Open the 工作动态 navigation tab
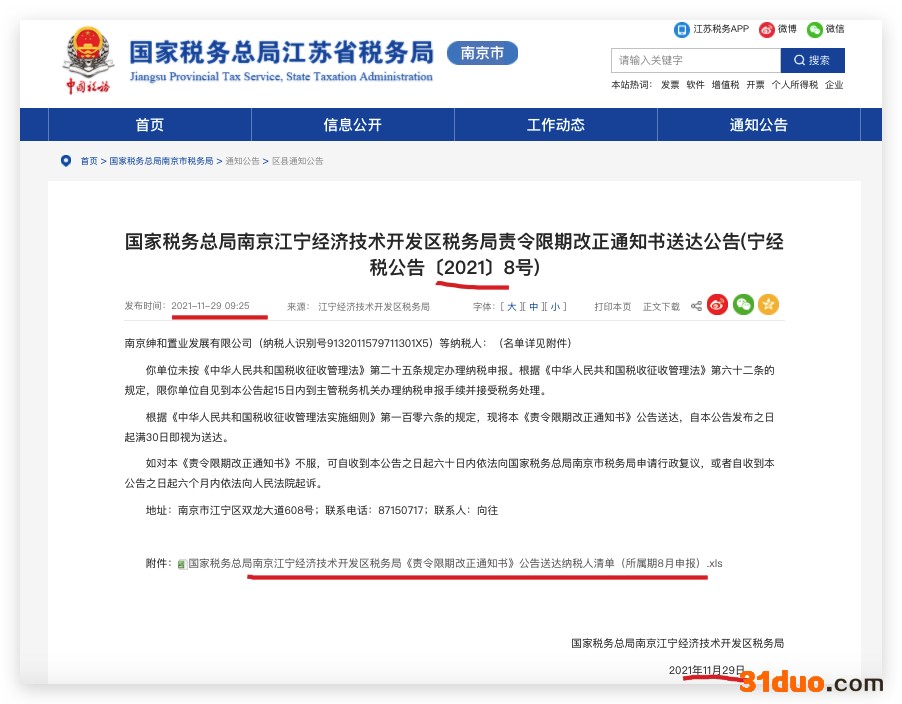The image size is (902, 704). 556,125
